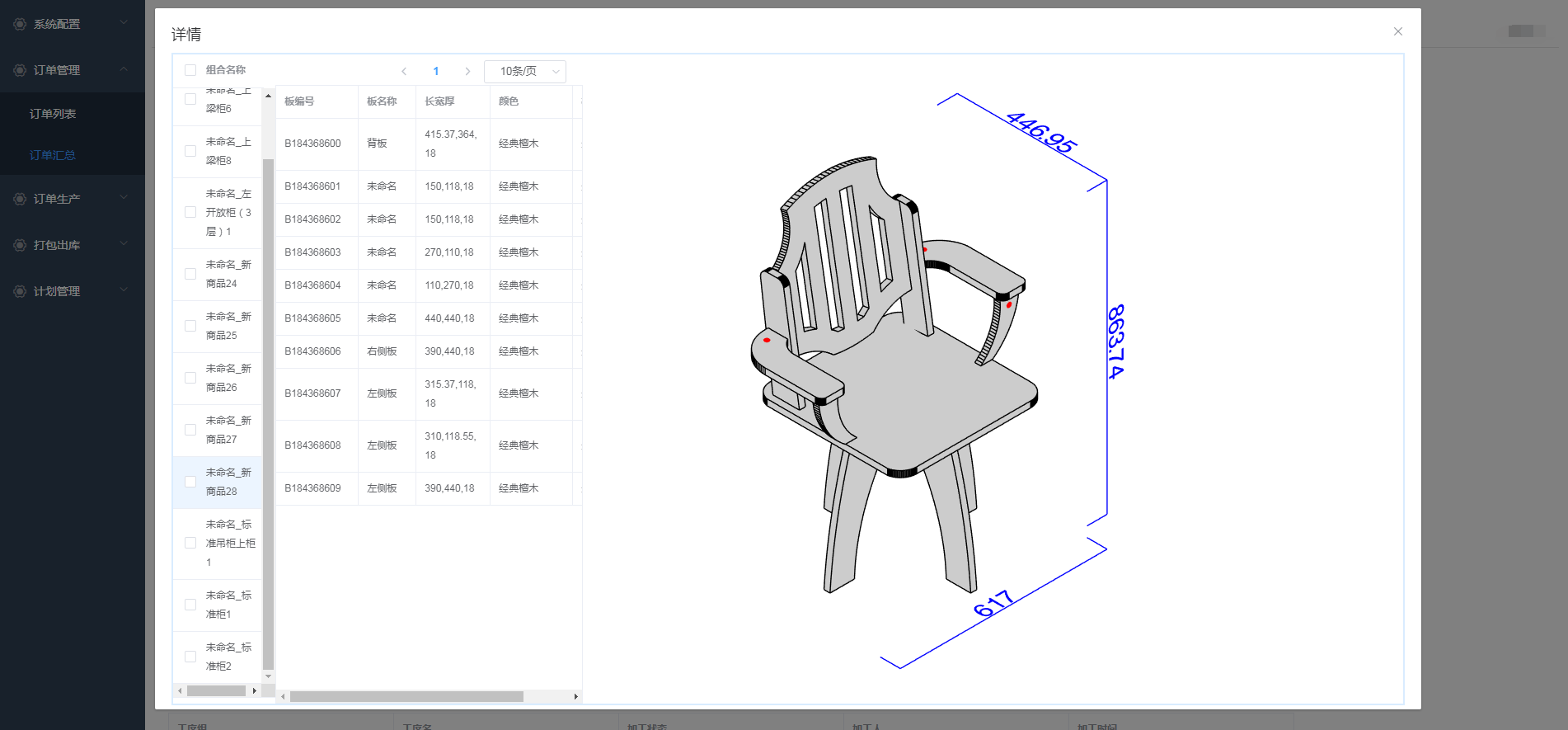The height and width of the screenshot is (730, 1568).
Task: Go to next page arrow in pagination
Action: click(467, 71)
